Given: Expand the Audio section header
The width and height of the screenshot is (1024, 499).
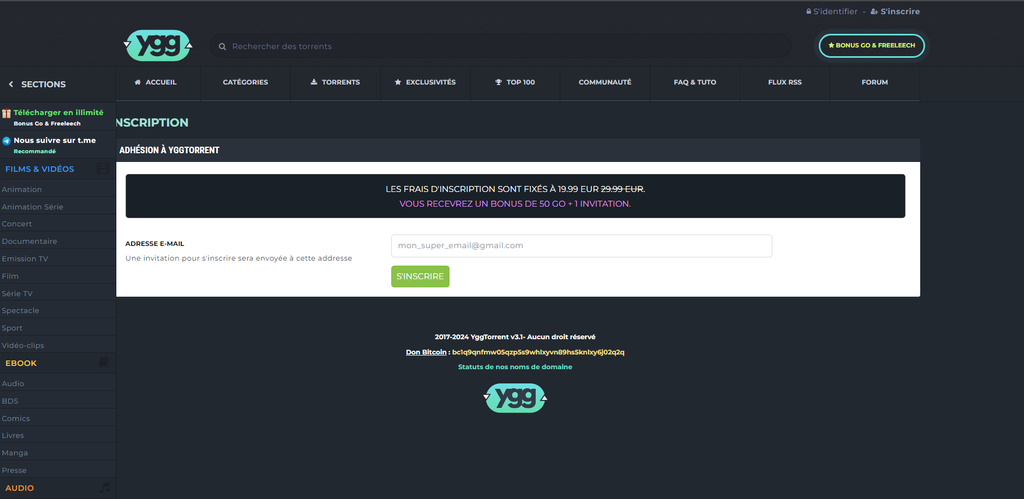Looking at the screenshot, I should click(x=57, y=488).
